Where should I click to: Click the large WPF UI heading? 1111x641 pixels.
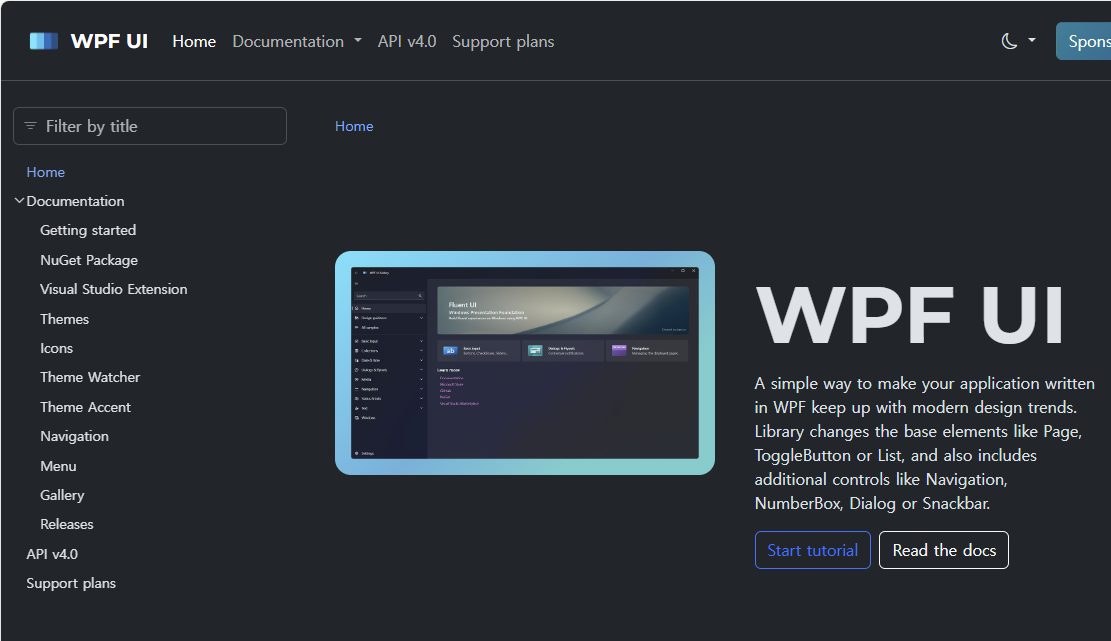[x=910, y=315]
